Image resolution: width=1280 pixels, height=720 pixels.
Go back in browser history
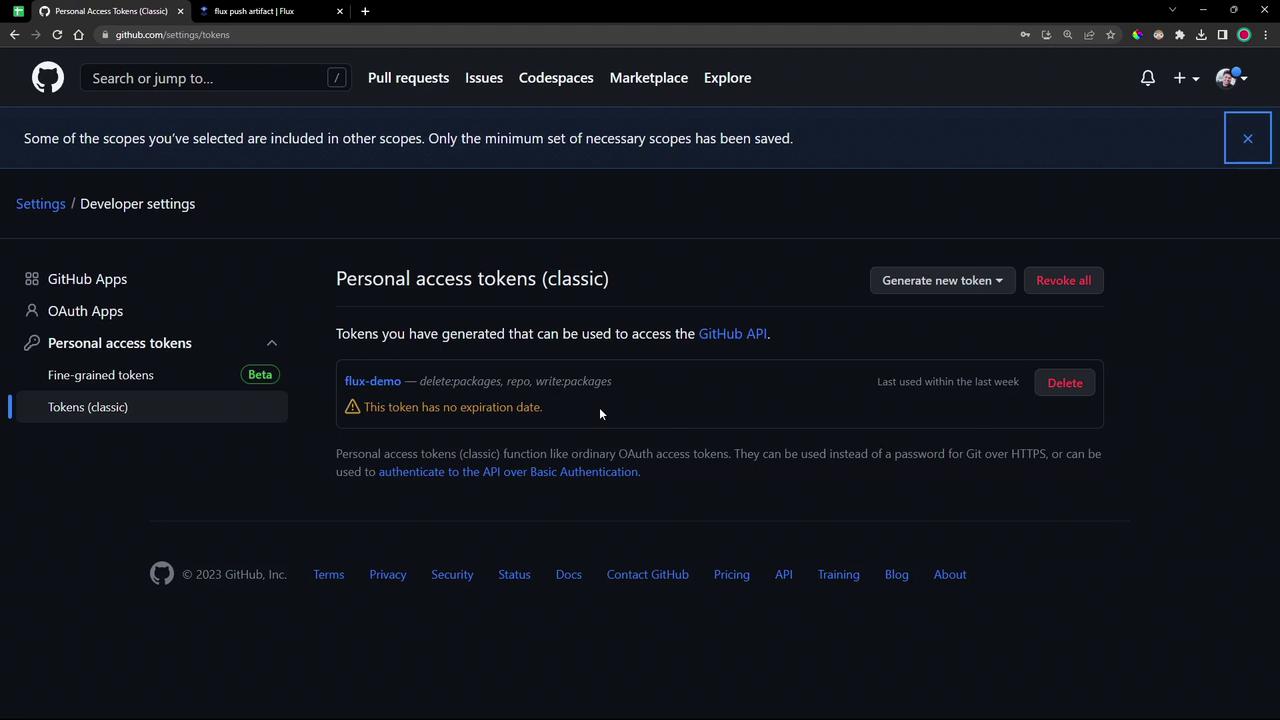tap(14, 35)
